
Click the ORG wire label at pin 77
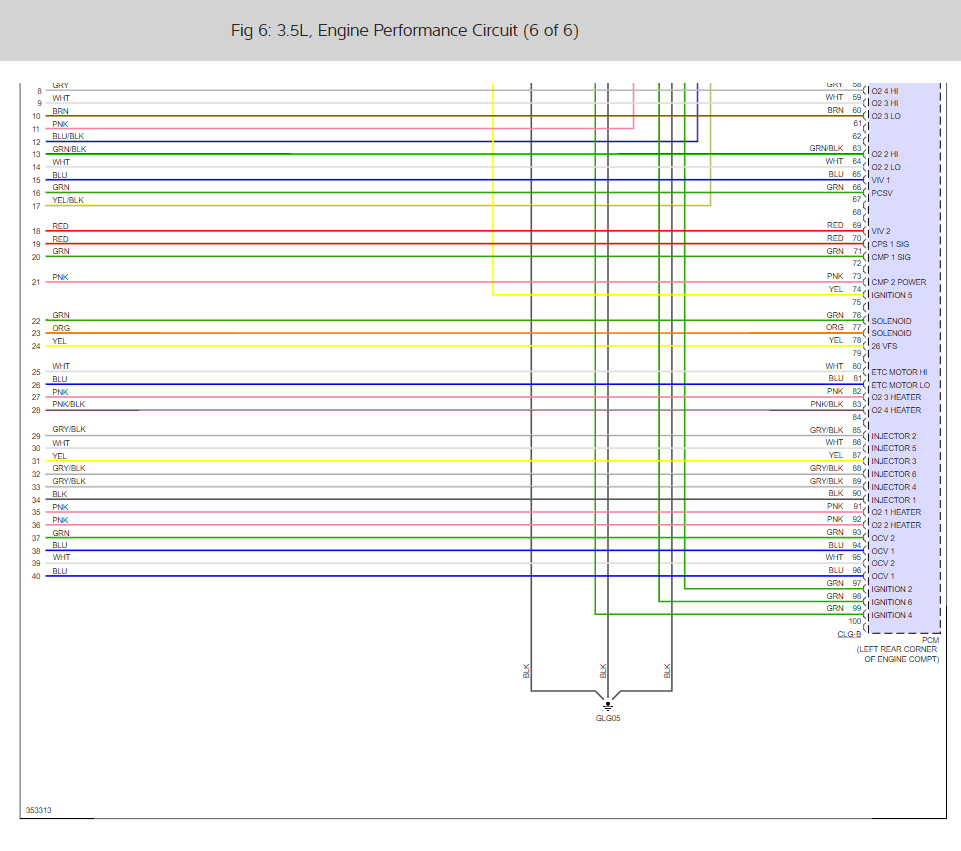coord(835,327)
